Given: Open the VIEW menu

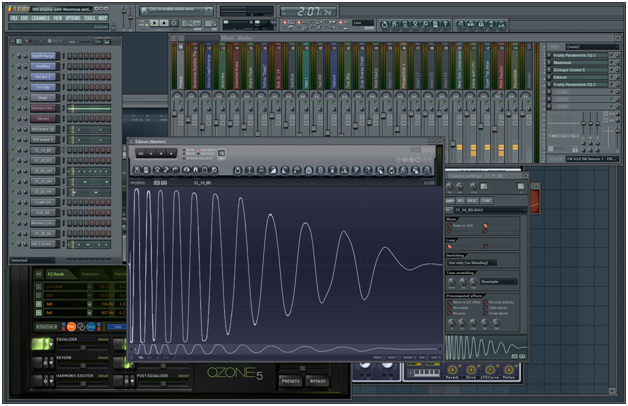Looking at the screenshot, I should 58,18.
